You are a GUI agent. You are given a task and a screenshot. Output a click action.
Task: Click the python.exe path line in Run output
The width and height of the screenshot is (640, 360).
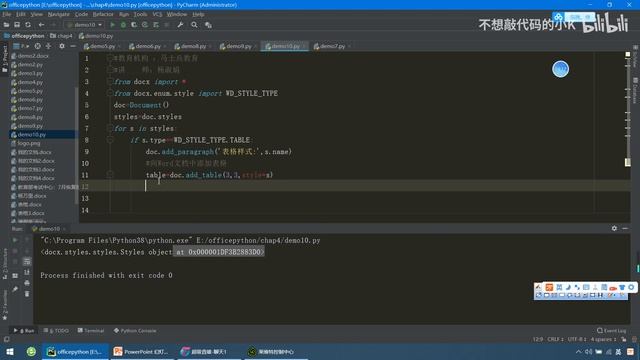coord(180,240)
